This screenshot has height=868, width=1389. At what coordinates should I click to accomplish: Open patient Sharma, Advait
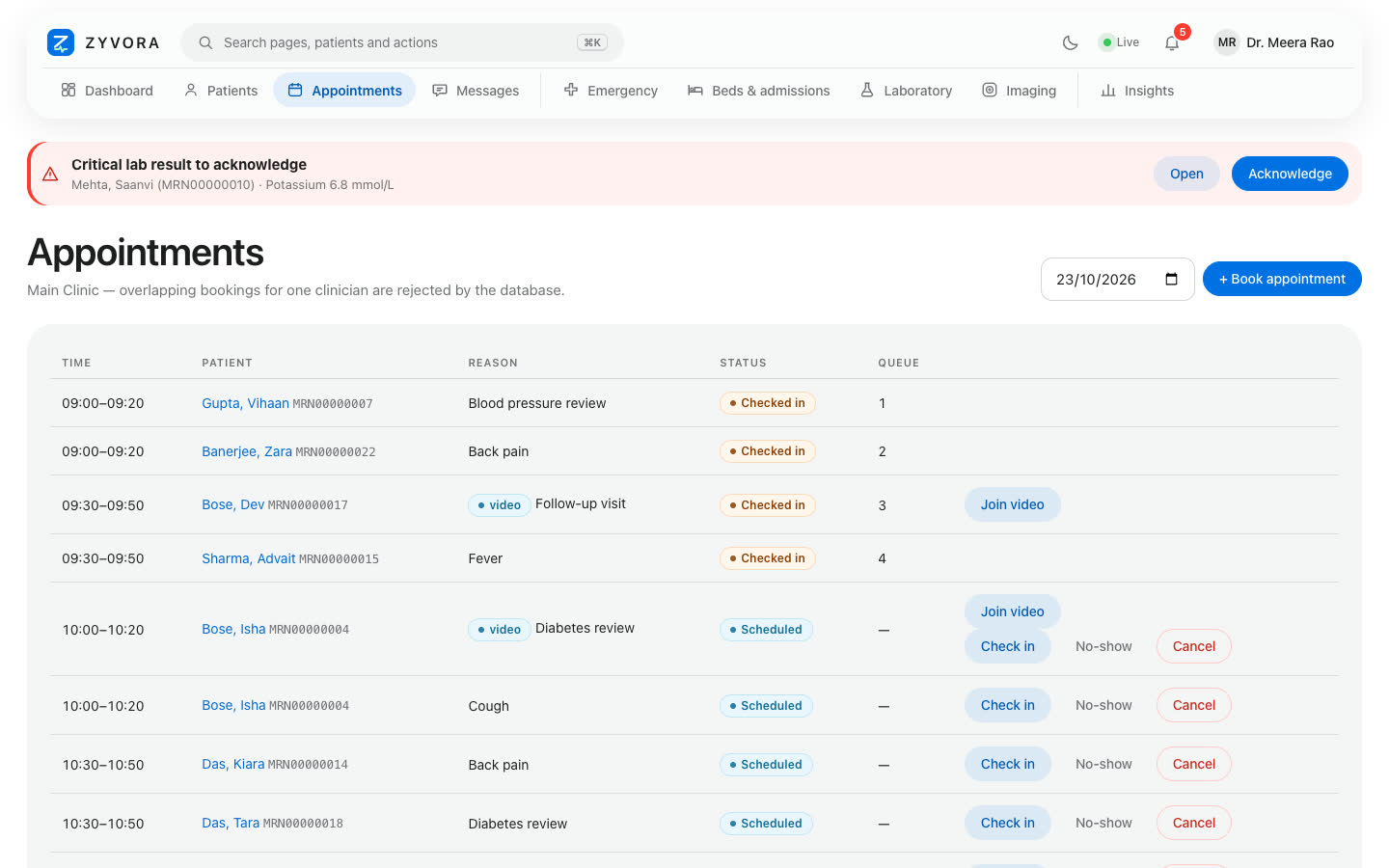click(x=249, y=558)
